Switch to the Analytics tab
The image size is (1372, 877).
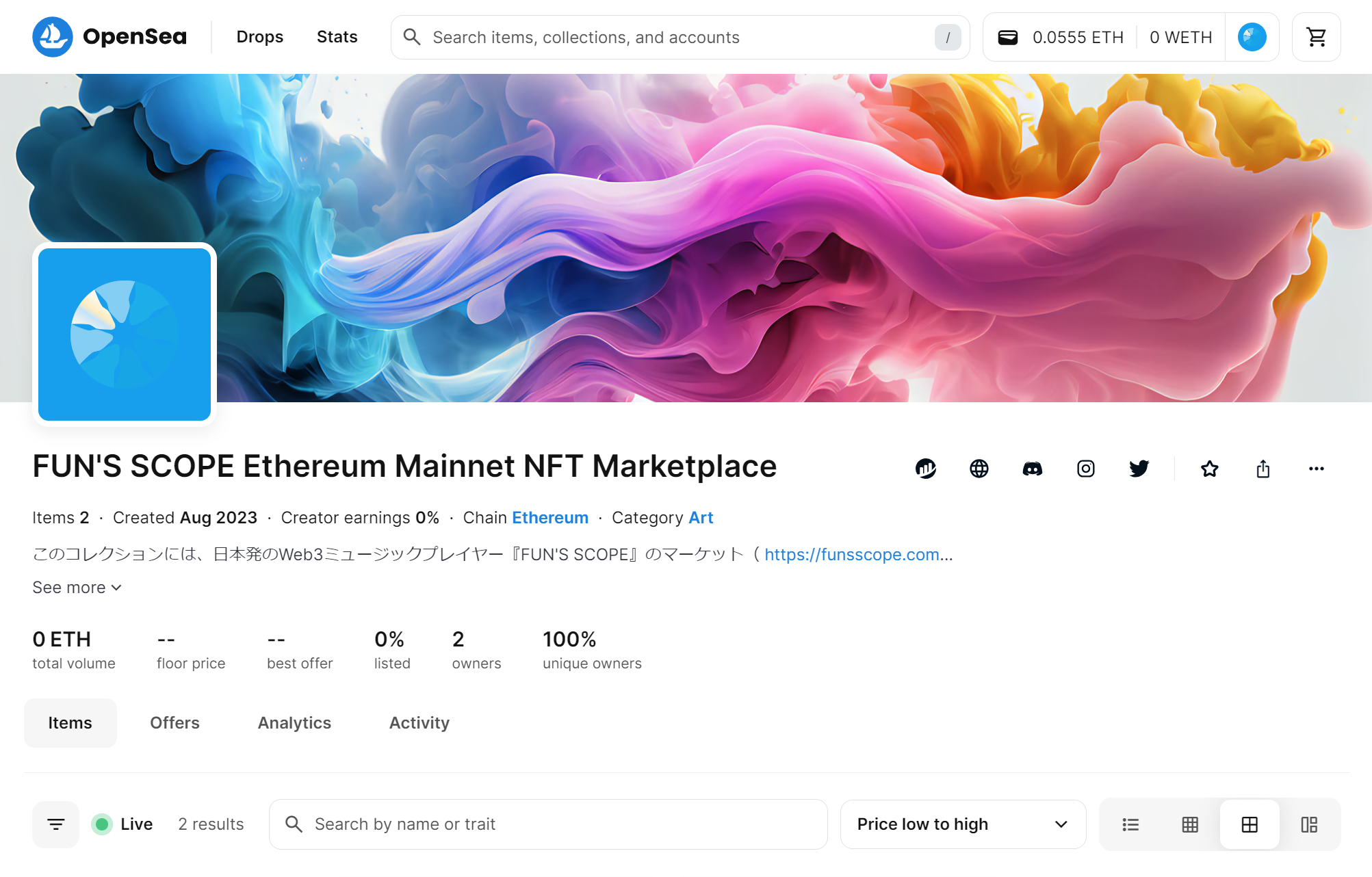[294, 723]
